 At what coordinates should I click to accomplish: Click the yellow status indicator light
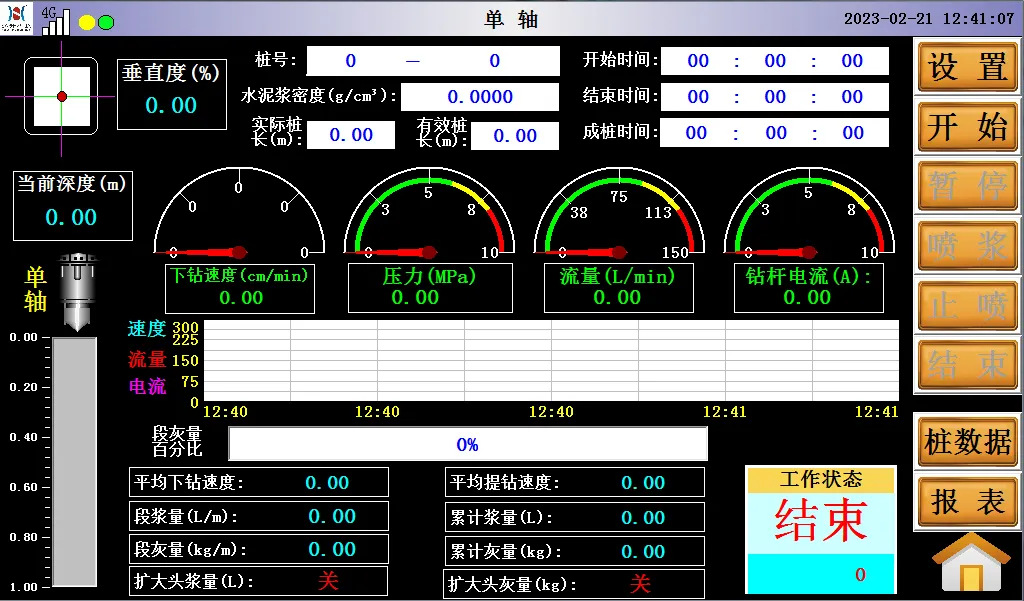tap(87, 22)
